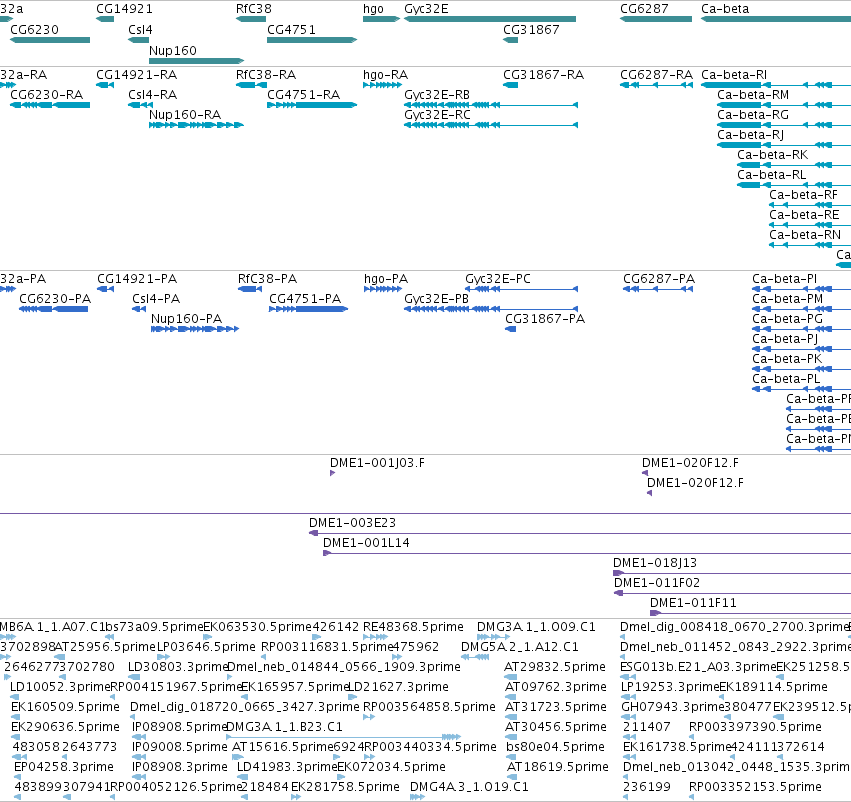Click the EK281758.5prime EST label
The image size is (851, 802).
(345, 786)
